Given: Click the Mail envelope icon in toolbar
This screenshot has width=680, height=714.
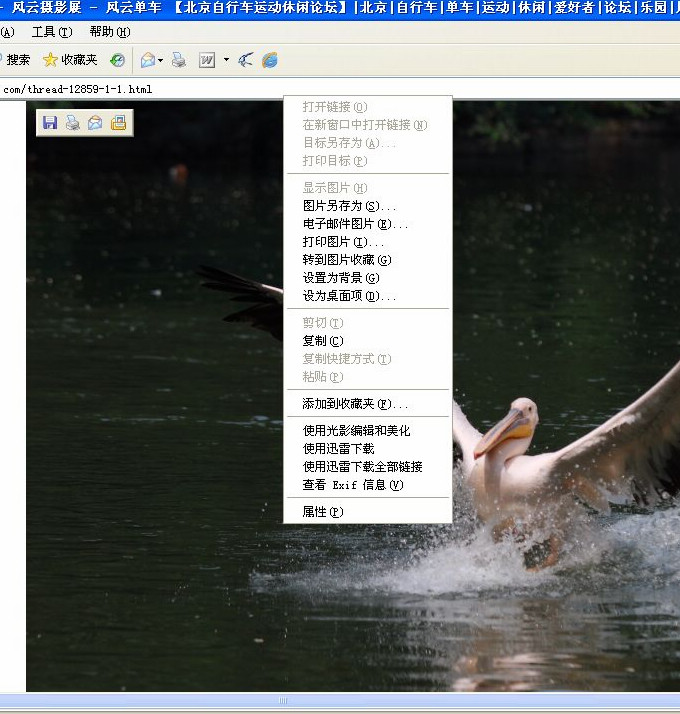Looking at the screenshot, I should click(148, 60).
